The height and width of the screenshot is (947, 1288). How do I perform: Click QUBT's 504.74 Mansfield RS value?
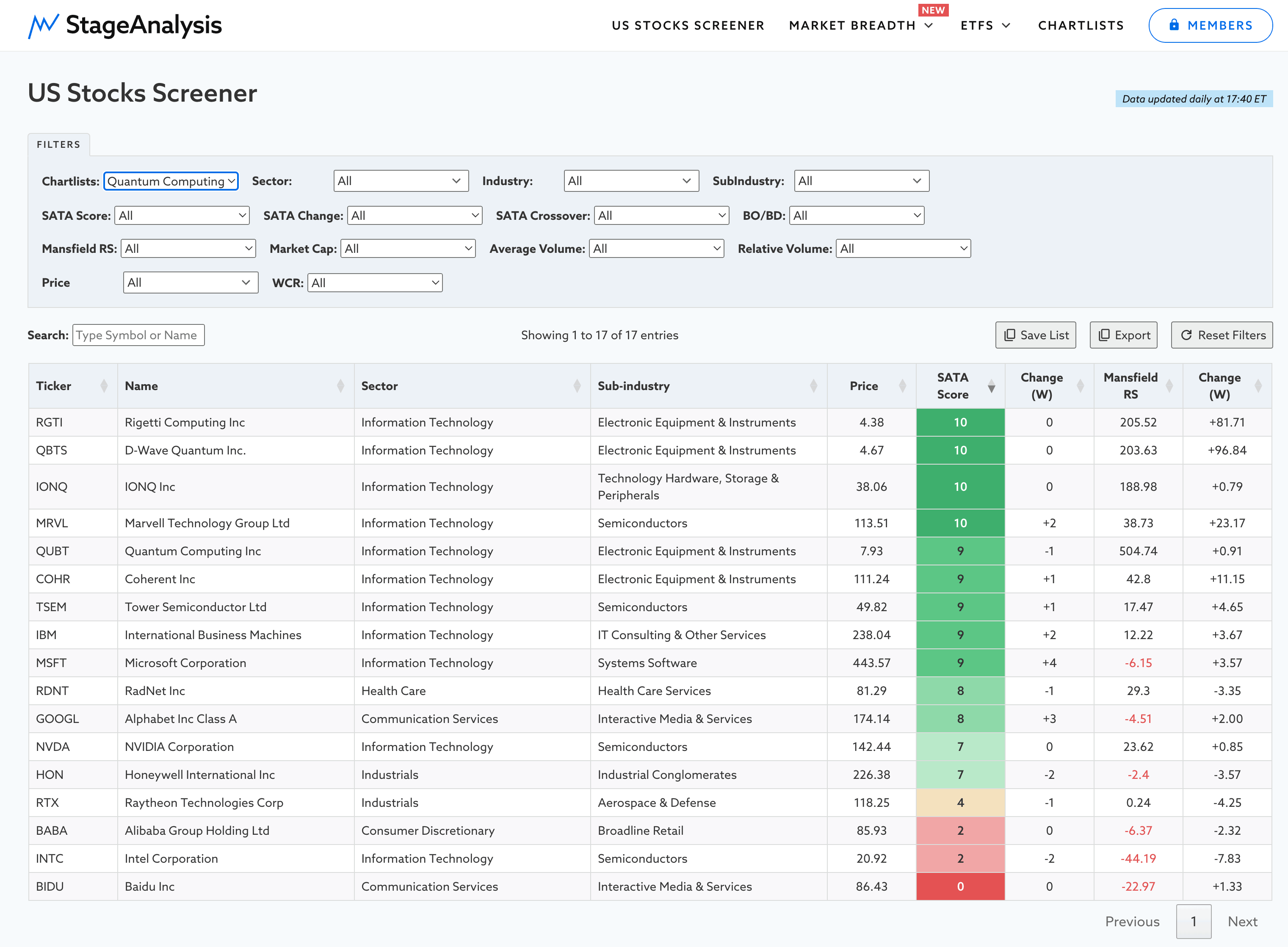pyautogui.click(x=1138, y=551)
